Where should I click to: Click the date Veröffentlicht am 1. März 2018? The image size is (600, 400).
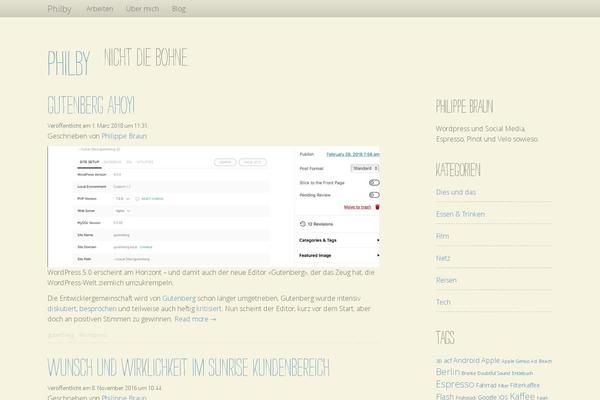pos(97,126)
